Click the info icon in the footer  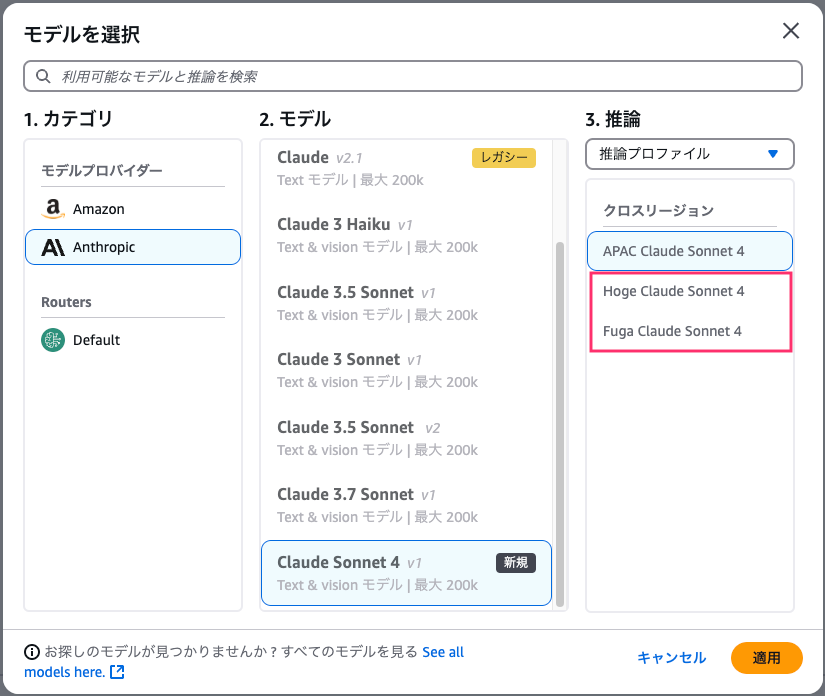32,652
